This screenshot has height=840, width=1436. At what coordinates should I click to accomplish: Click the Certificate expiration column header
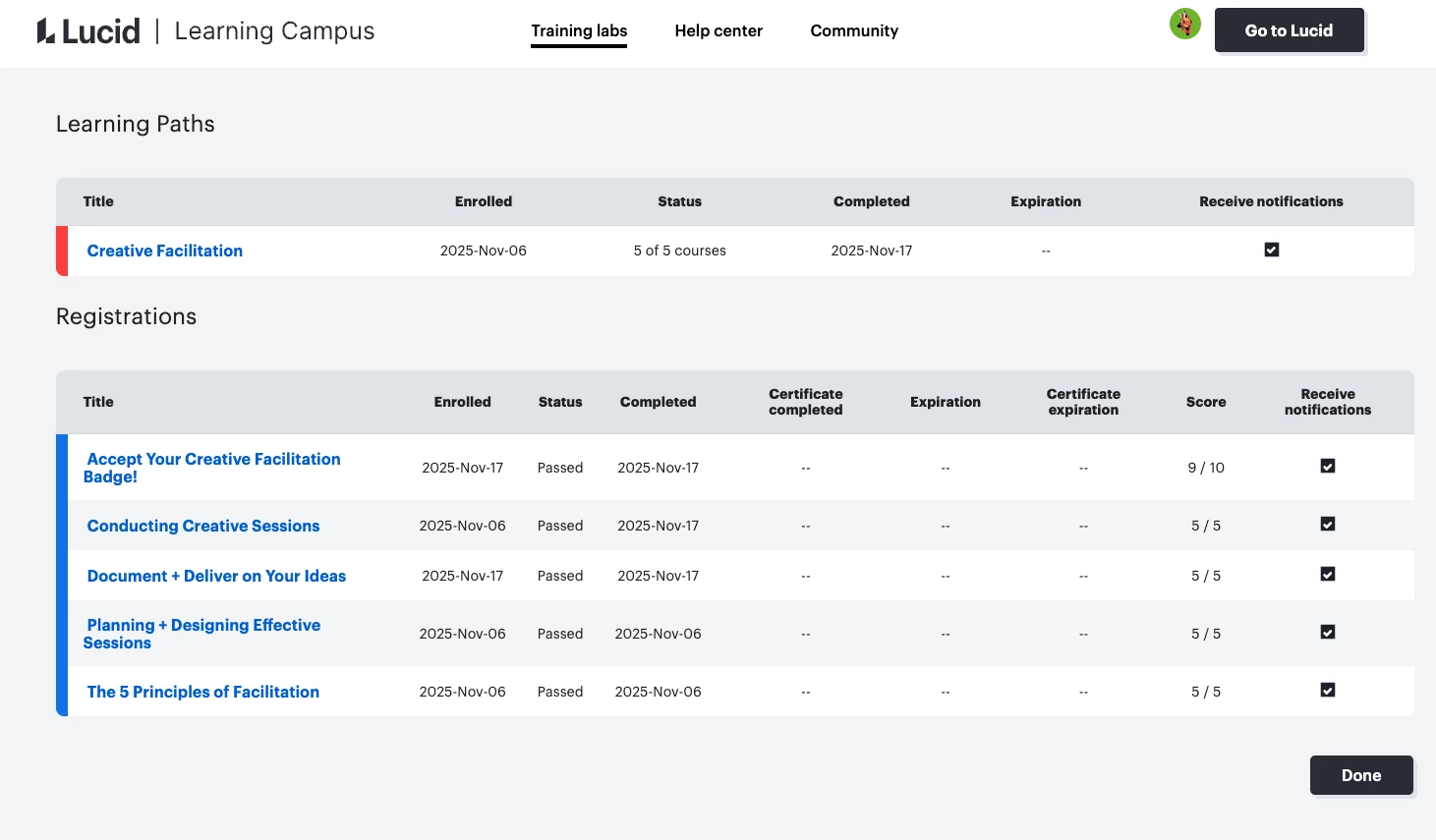pyautogui.click(x=1083, y=402)
